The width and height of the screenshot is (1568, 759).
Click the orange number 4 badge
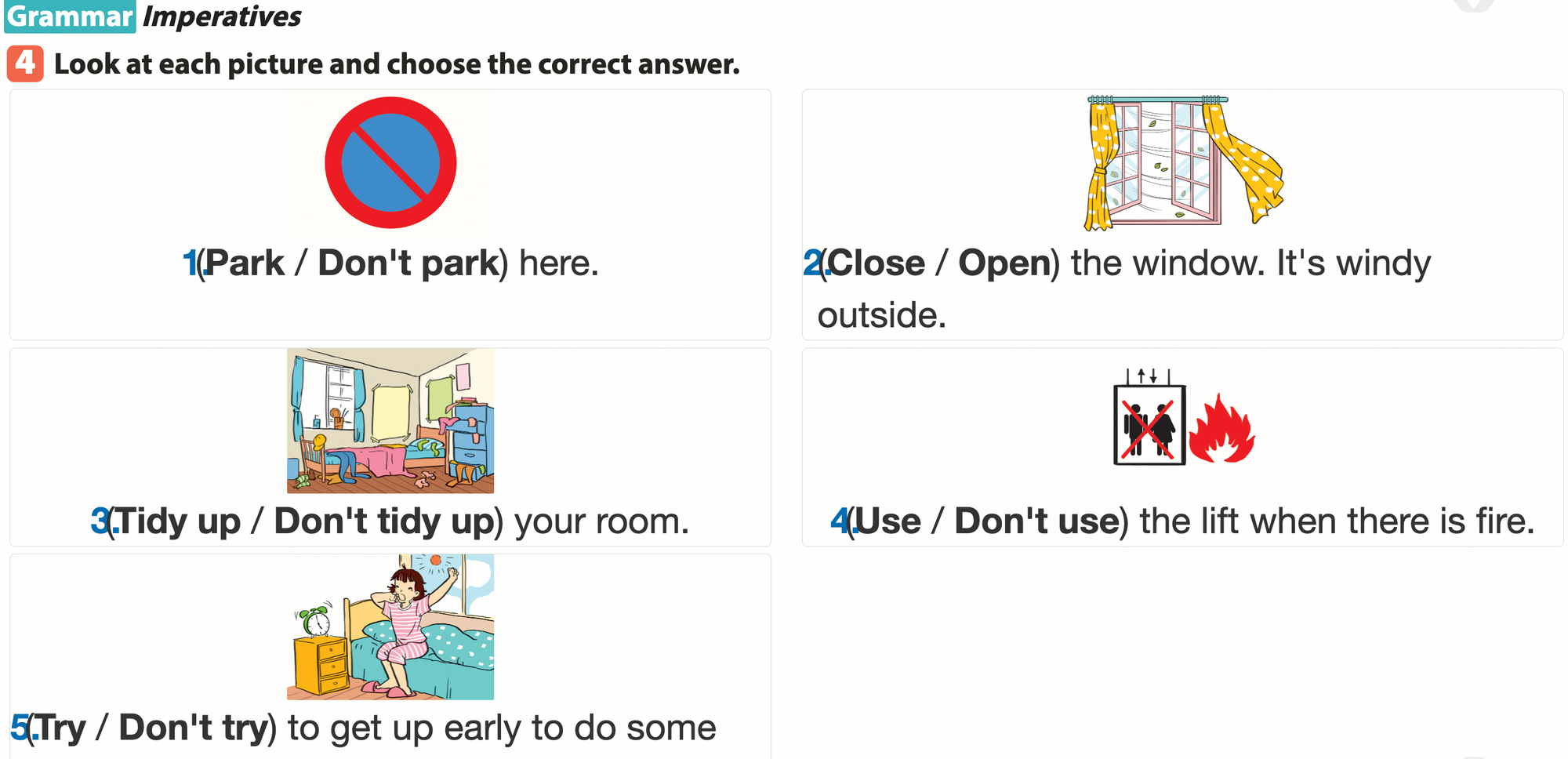click(x=25, y=64)
